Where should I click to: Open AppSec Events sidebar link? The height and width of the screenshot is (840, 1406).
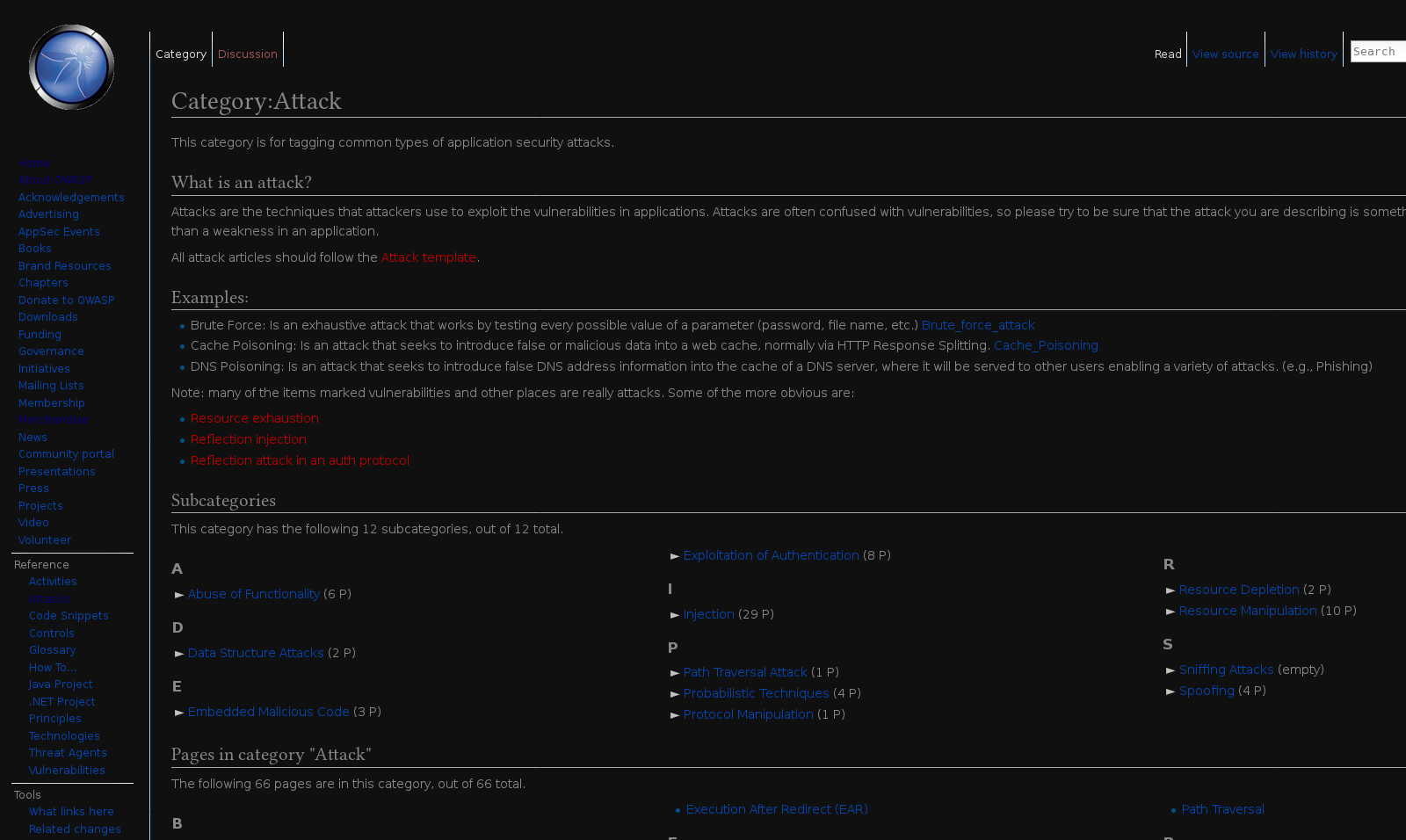tap(59, 232)
